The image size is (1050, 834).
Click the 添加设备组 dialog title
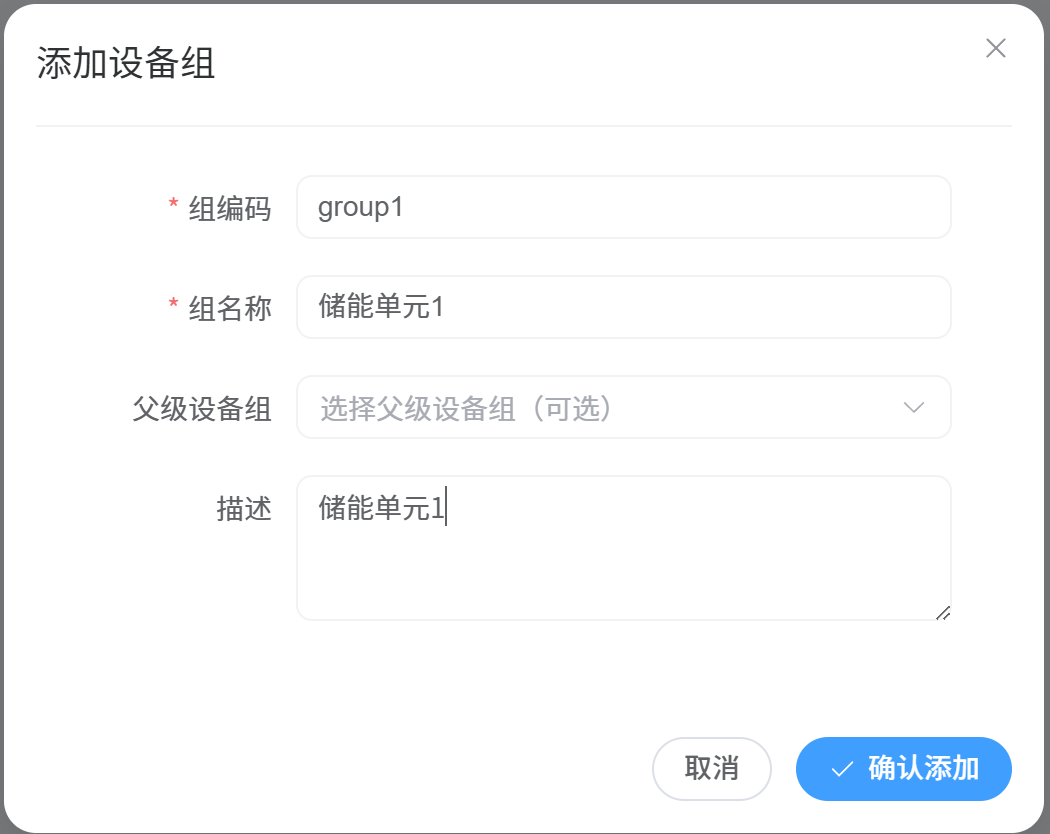(126, 64)
